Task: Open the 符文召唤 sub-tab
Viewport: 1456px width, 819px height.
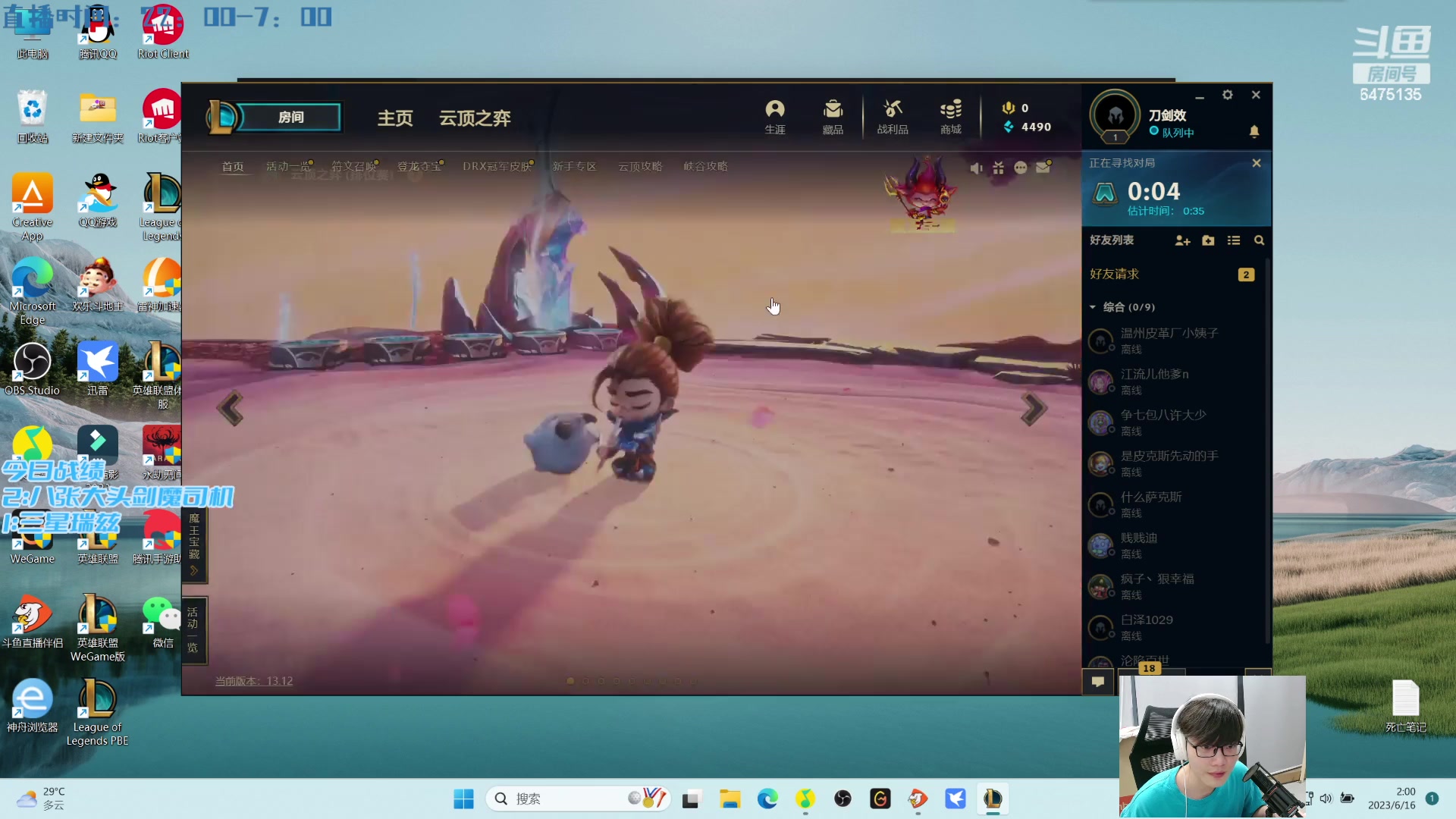Action: pos(354,167)
